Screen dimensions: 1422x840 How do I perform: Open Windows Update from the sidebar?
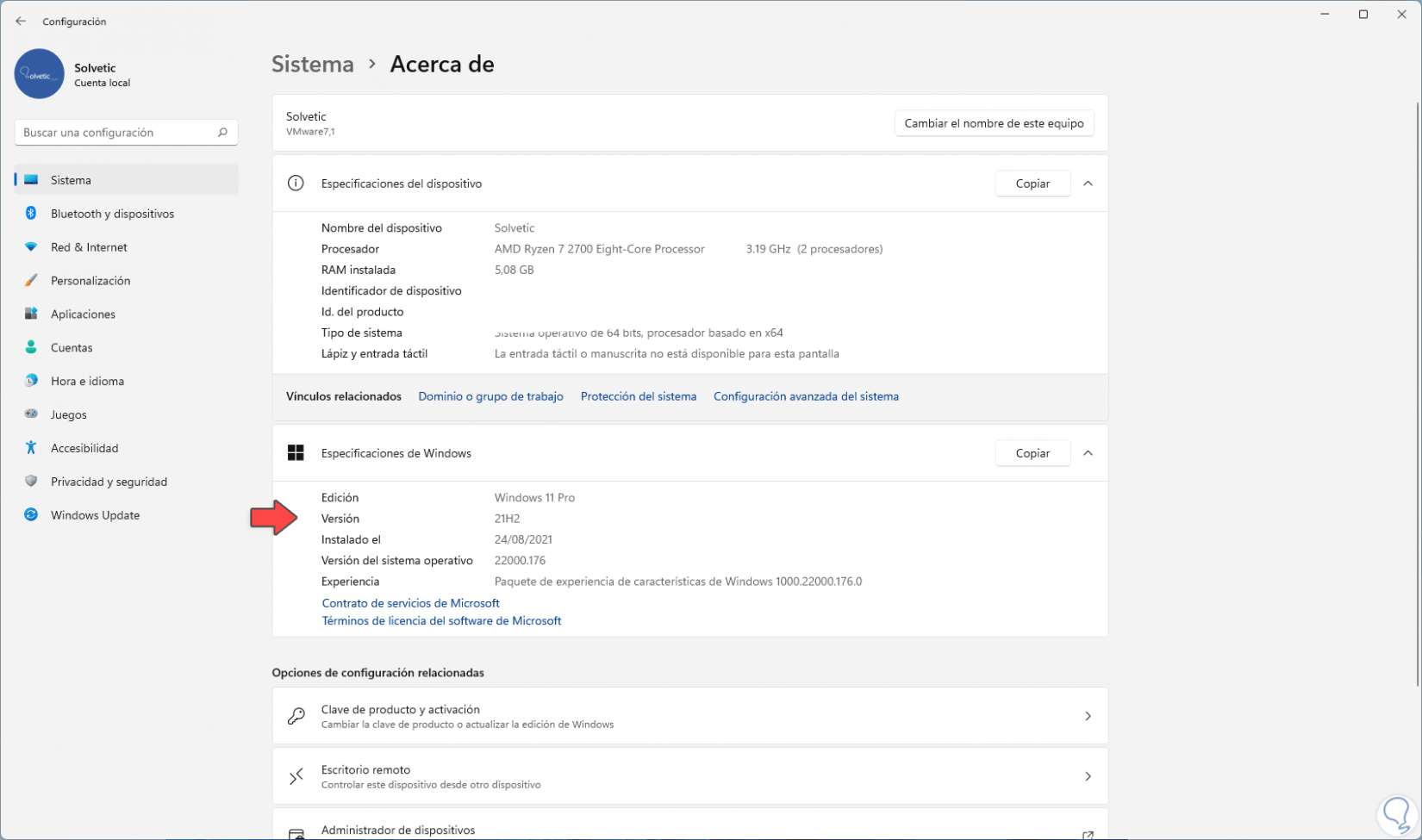coord(95,515)
